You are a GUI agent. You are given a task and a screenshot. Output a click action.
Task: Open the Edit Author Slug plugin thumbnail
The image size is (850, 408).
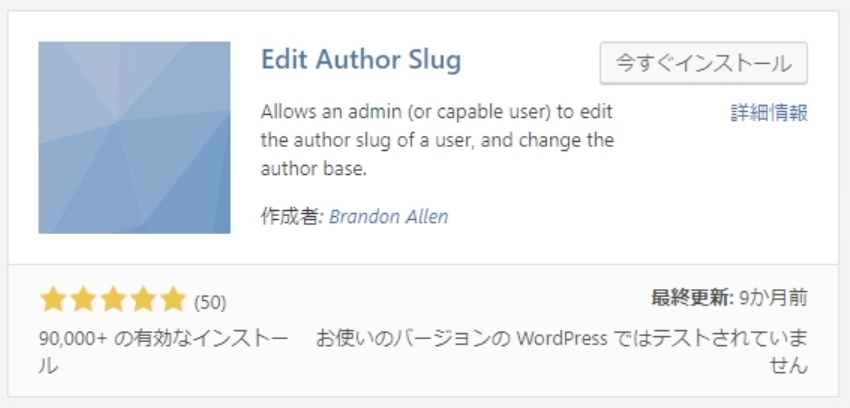click(134, 138)
